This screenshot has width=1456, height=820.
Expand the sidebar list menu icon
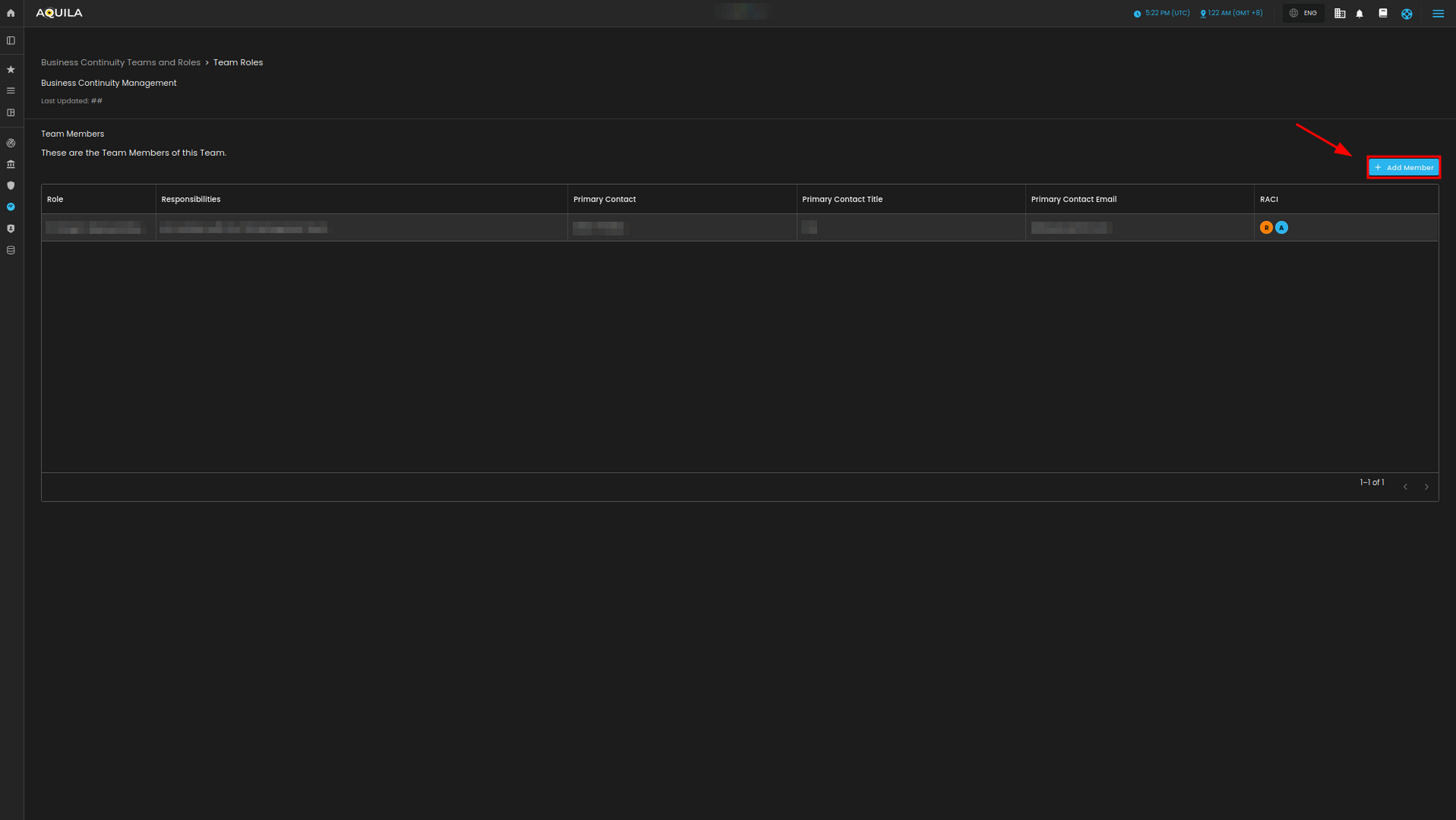coord(11,91)
